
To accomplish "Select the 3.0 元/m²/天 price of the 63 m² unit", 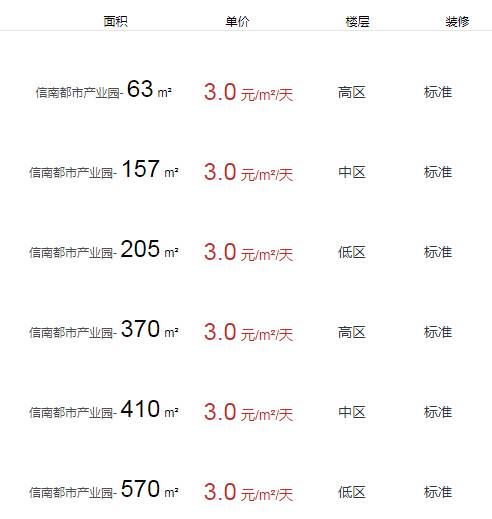I will (x=249, y=92).
